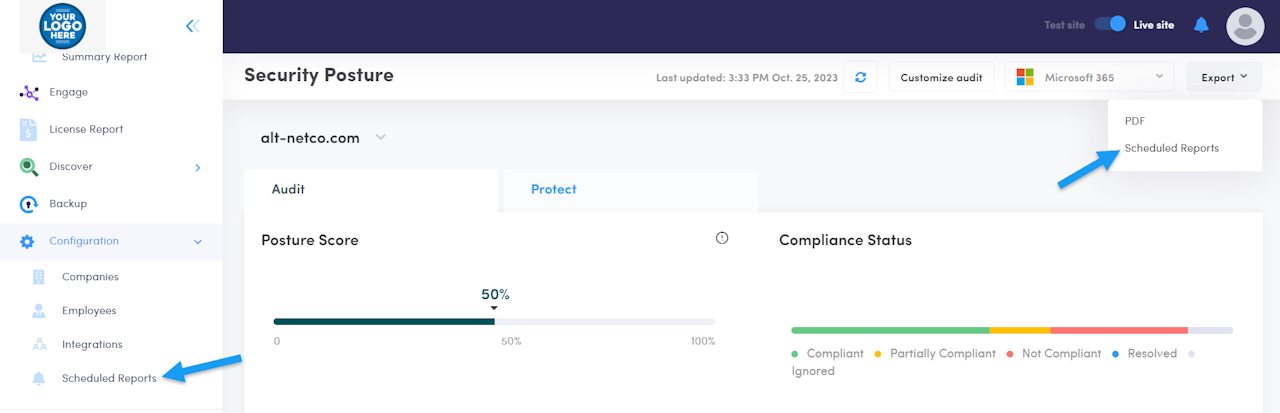
Task: Expand the Discover menu arrow
Action: 197,167
